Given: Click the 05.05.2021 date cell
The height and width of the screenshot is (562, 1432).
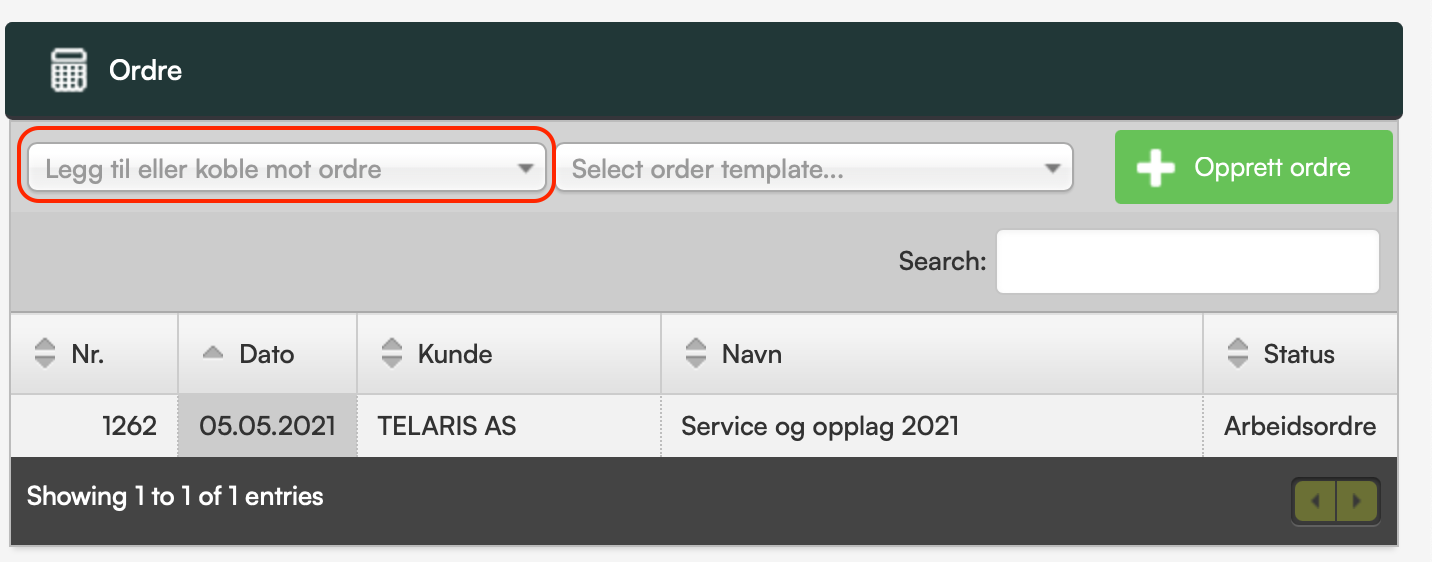Looking at the screenshot, I should (x=267, y=427).
